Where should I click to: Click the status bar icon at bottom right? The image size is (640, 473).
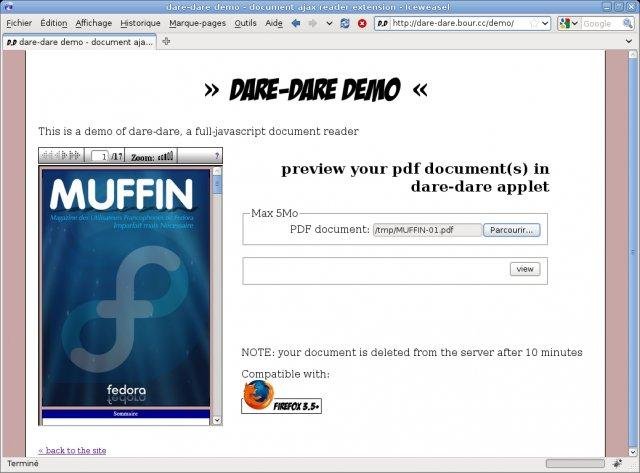[618, 463]
